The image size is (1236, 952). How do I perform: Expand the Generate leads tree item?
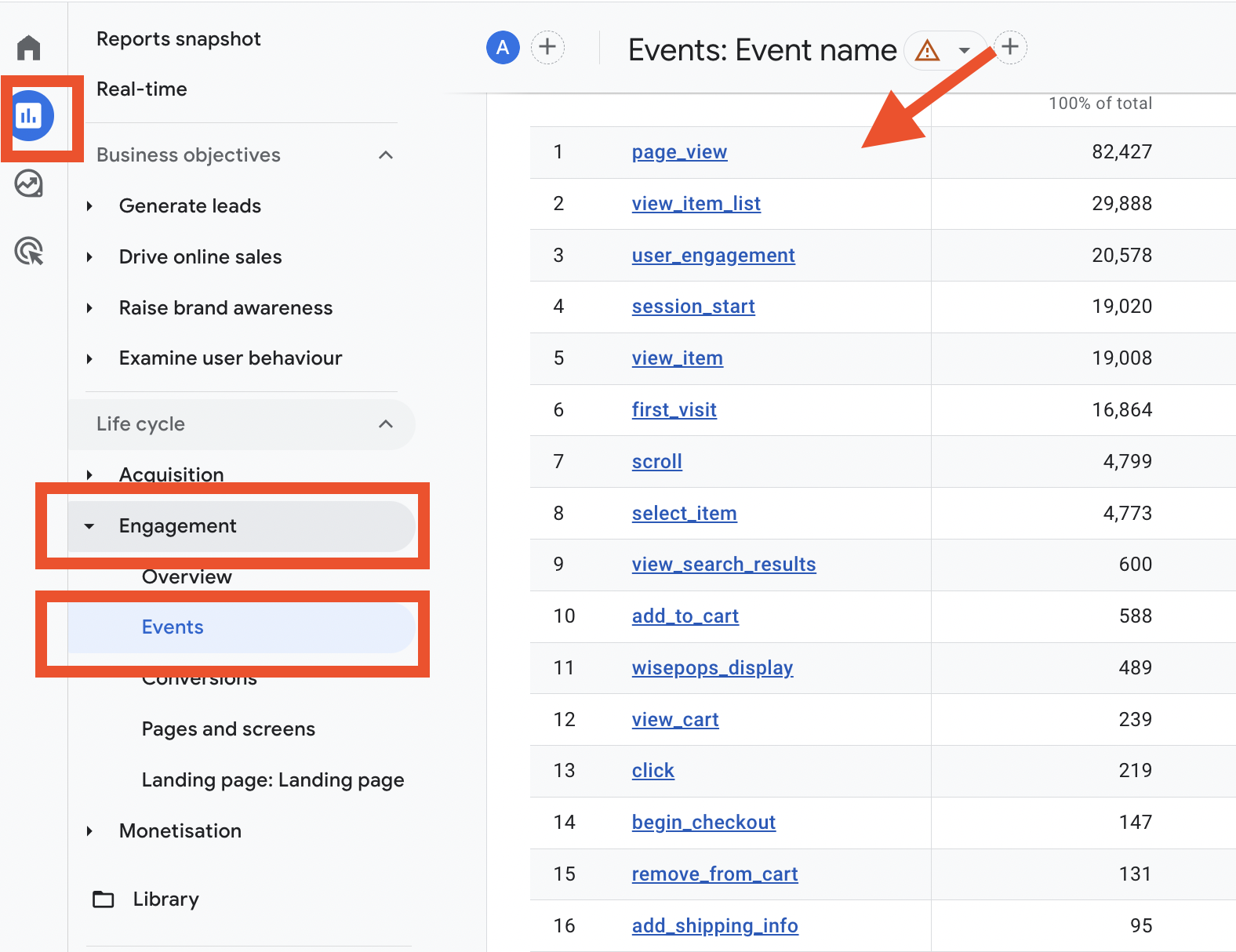[x=90, y=206]
